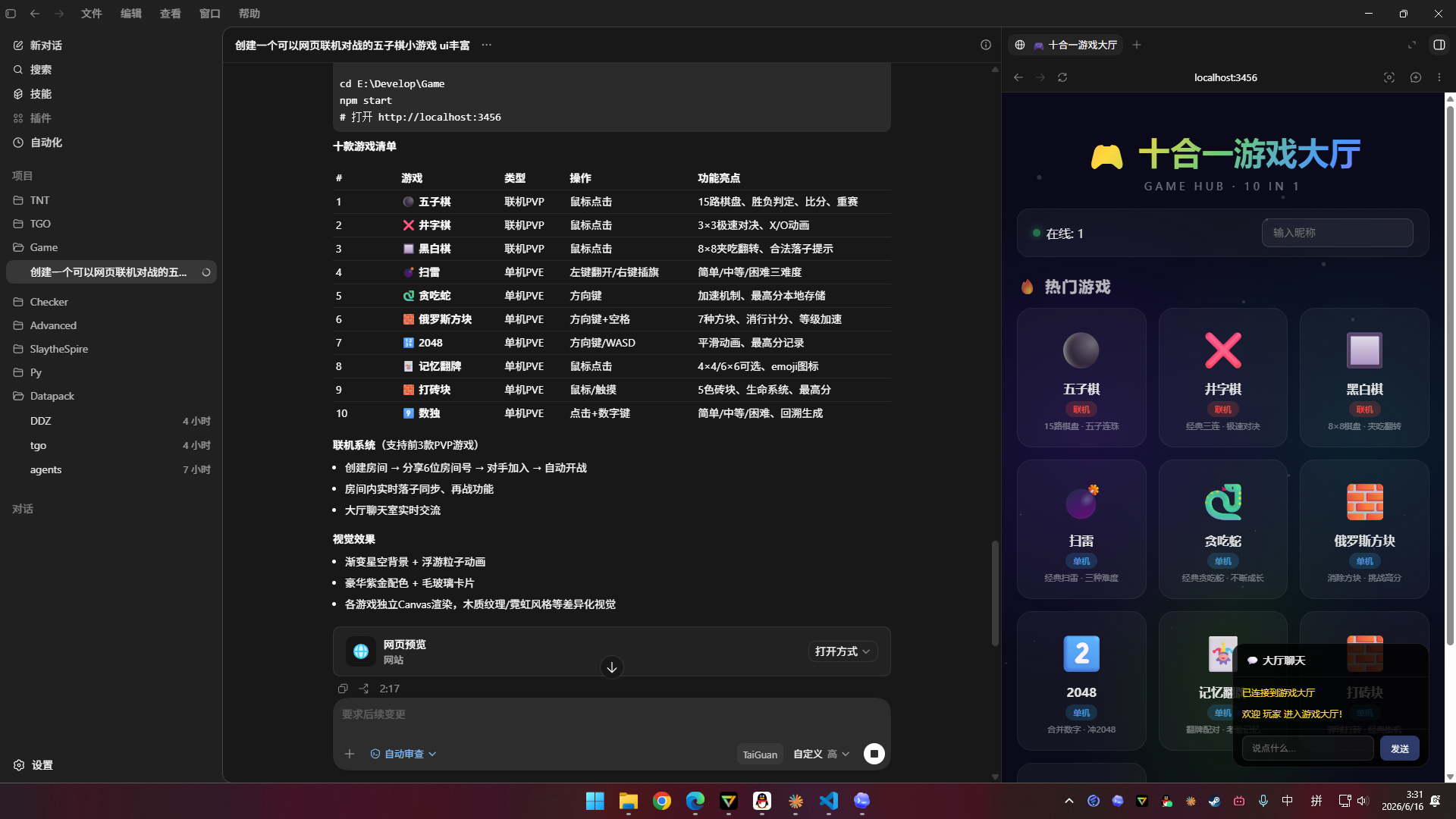Viewport: 1456px width, 819px height.
Task: Share the assistant response
Action: click(x=364, y=689)
